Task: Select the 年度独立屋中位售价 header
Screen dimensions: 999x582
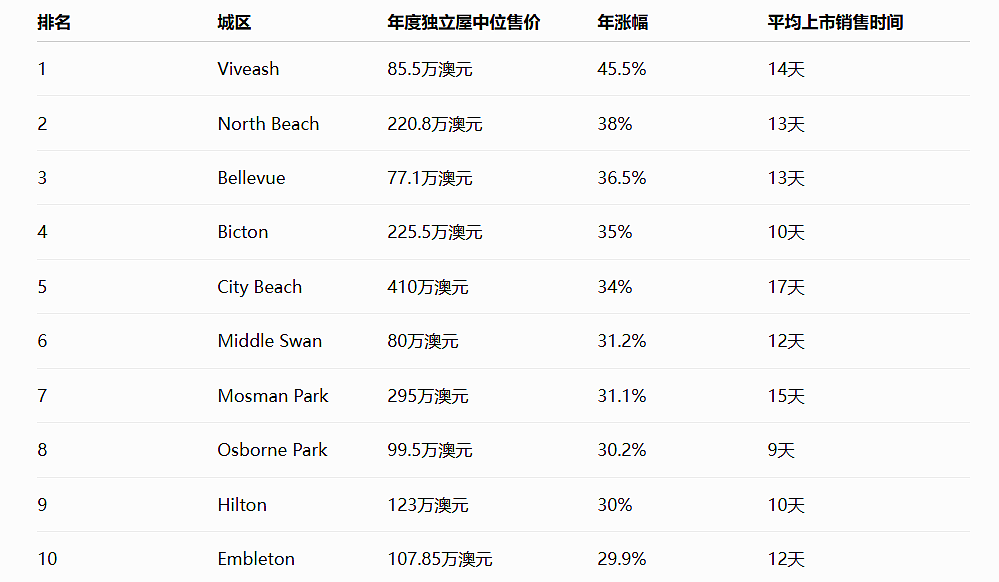Action: pyautogui.click(x=464, y=22)
